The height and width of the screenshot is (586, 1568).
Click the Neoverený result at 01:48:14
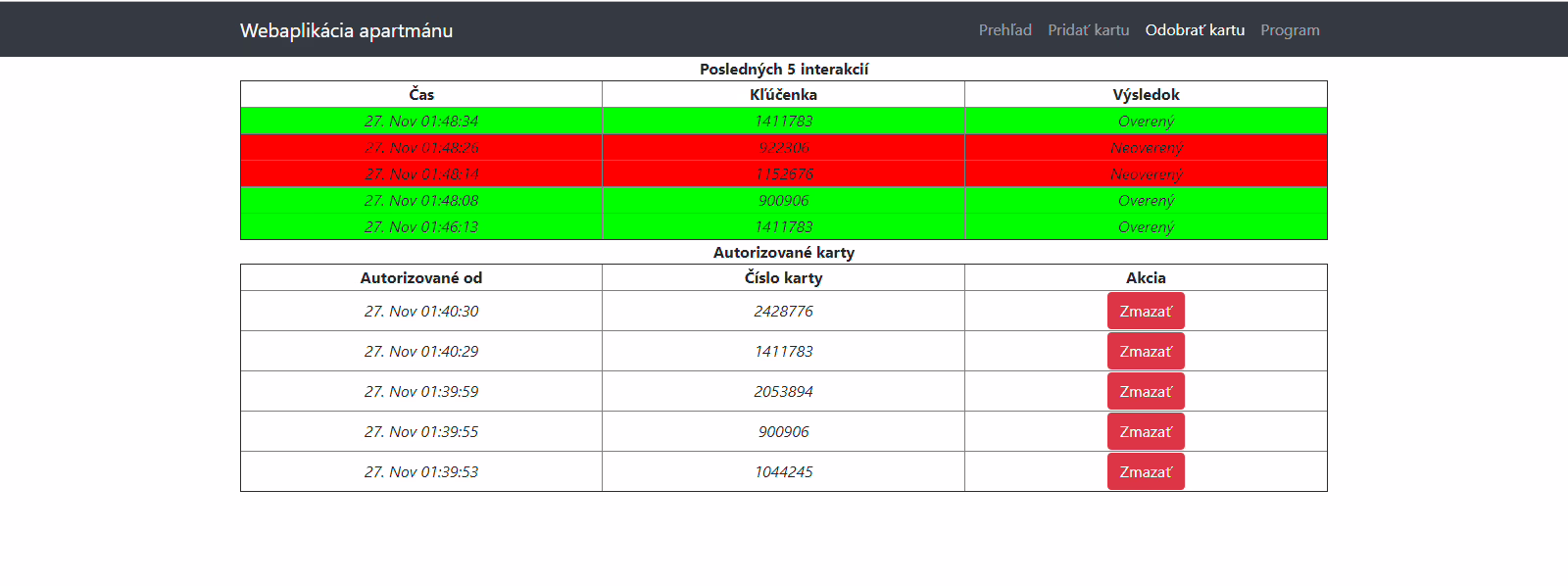[1146, 174]
